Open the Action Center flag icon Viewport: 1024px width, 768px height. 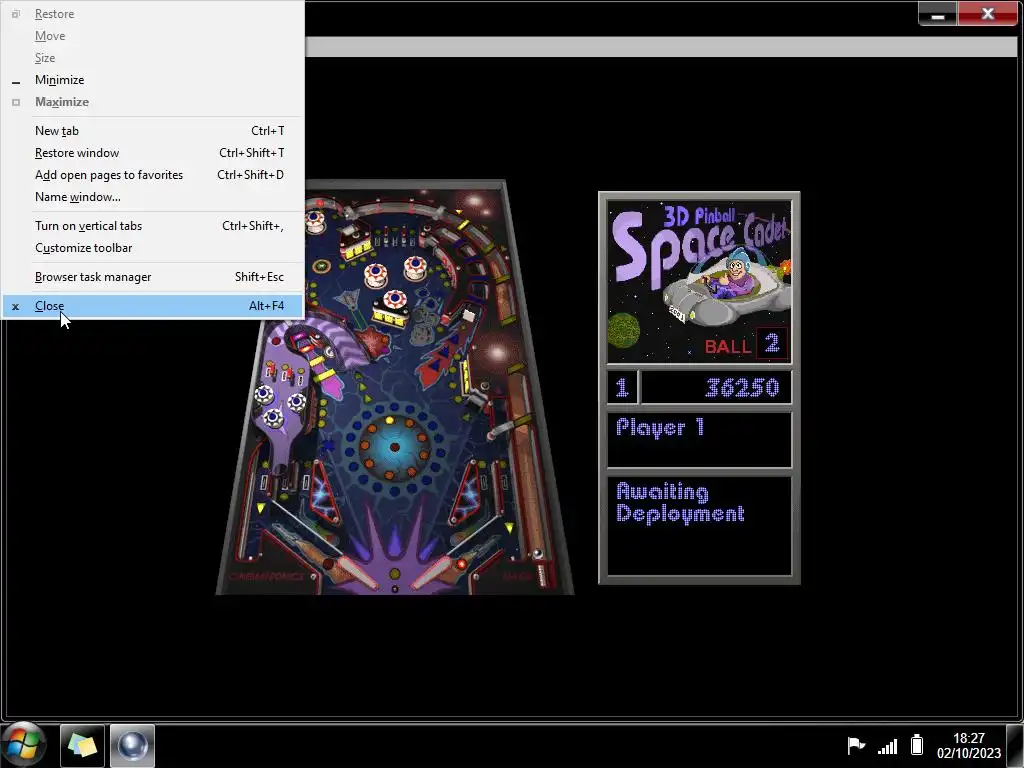[856, 745]
